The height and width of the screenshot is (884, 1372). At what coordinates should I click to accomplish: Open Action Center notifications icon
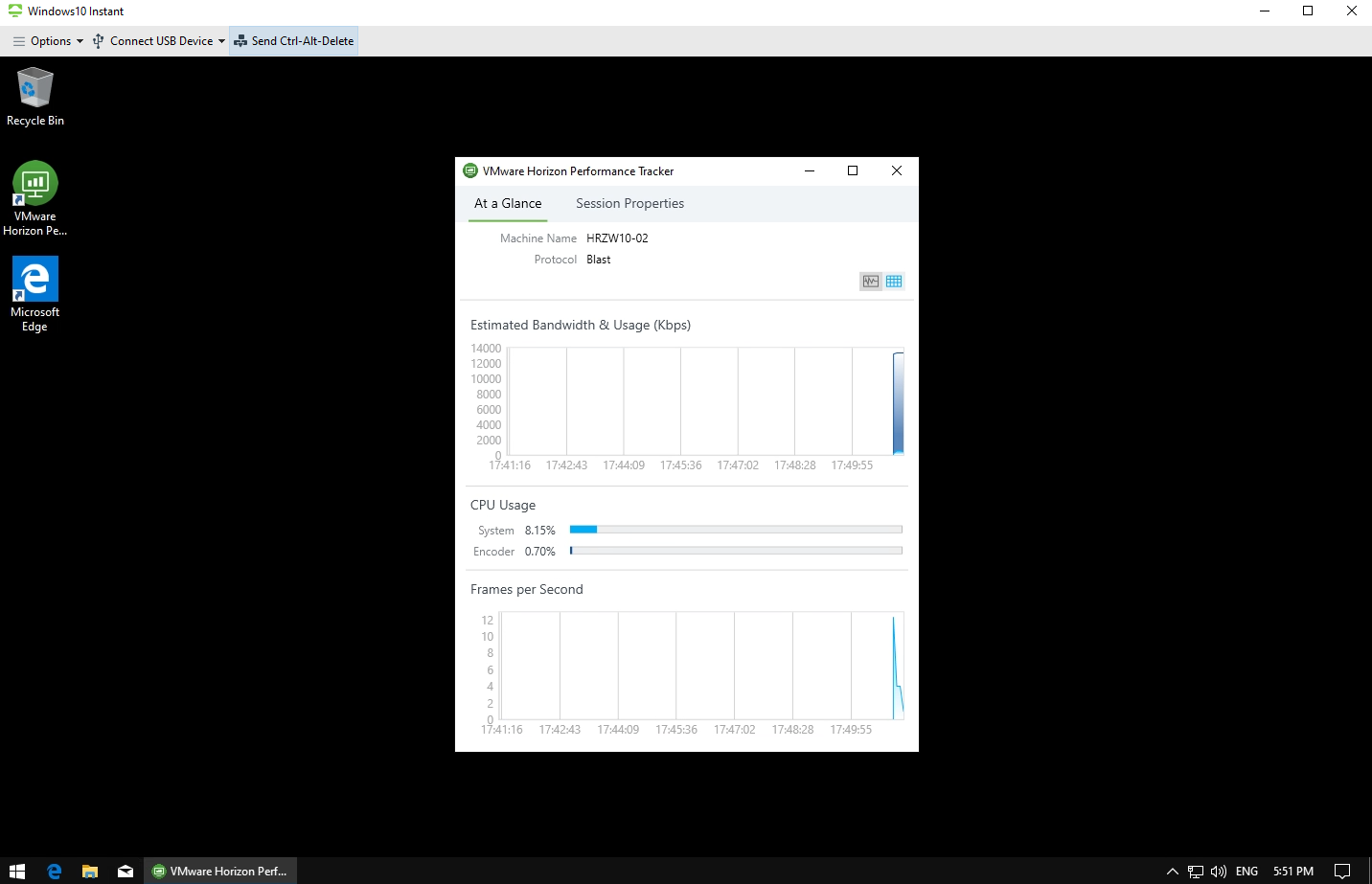[x=1342, y=872]
